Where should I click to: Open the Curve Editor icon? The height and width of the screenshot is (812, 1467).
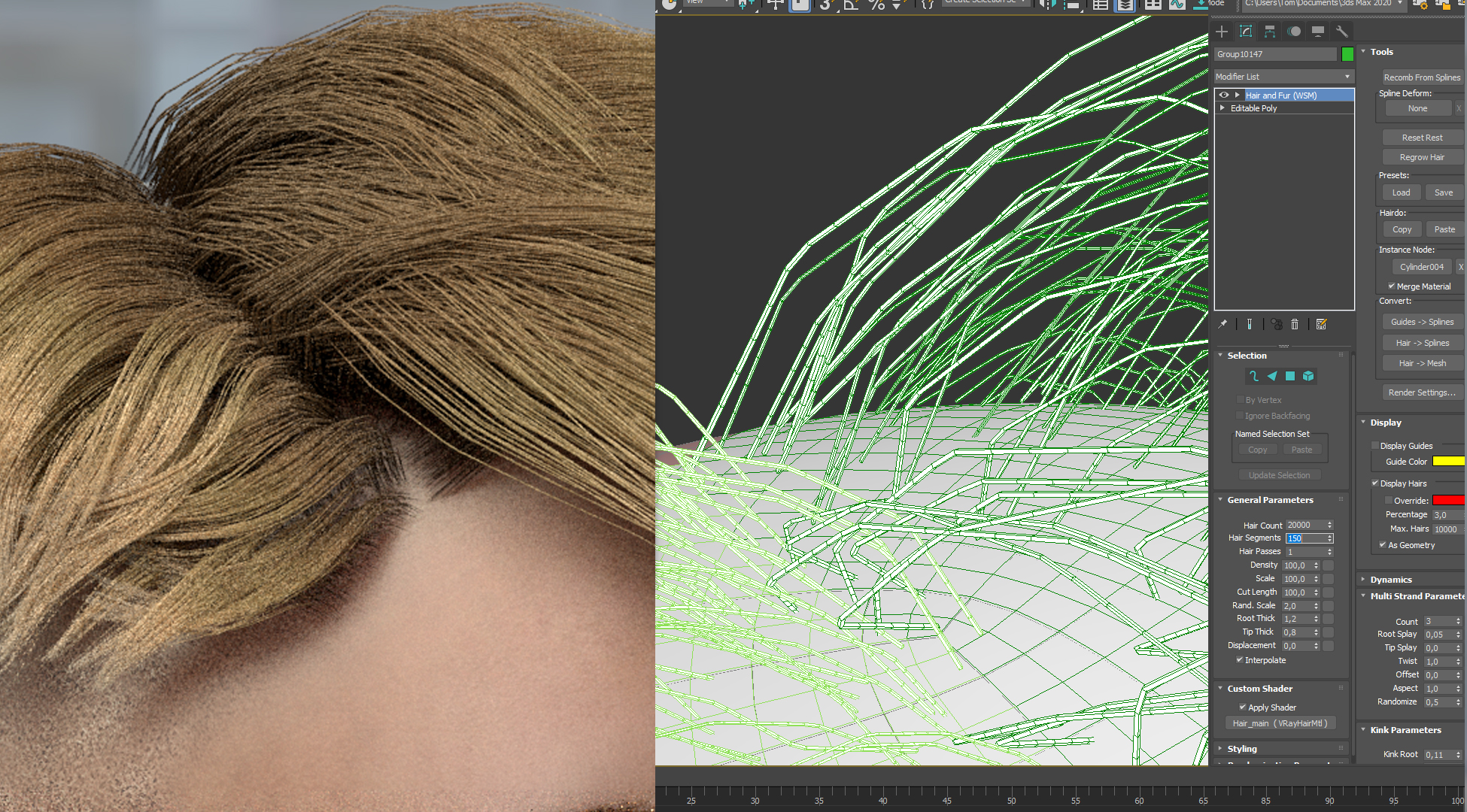pos(1177,5)
